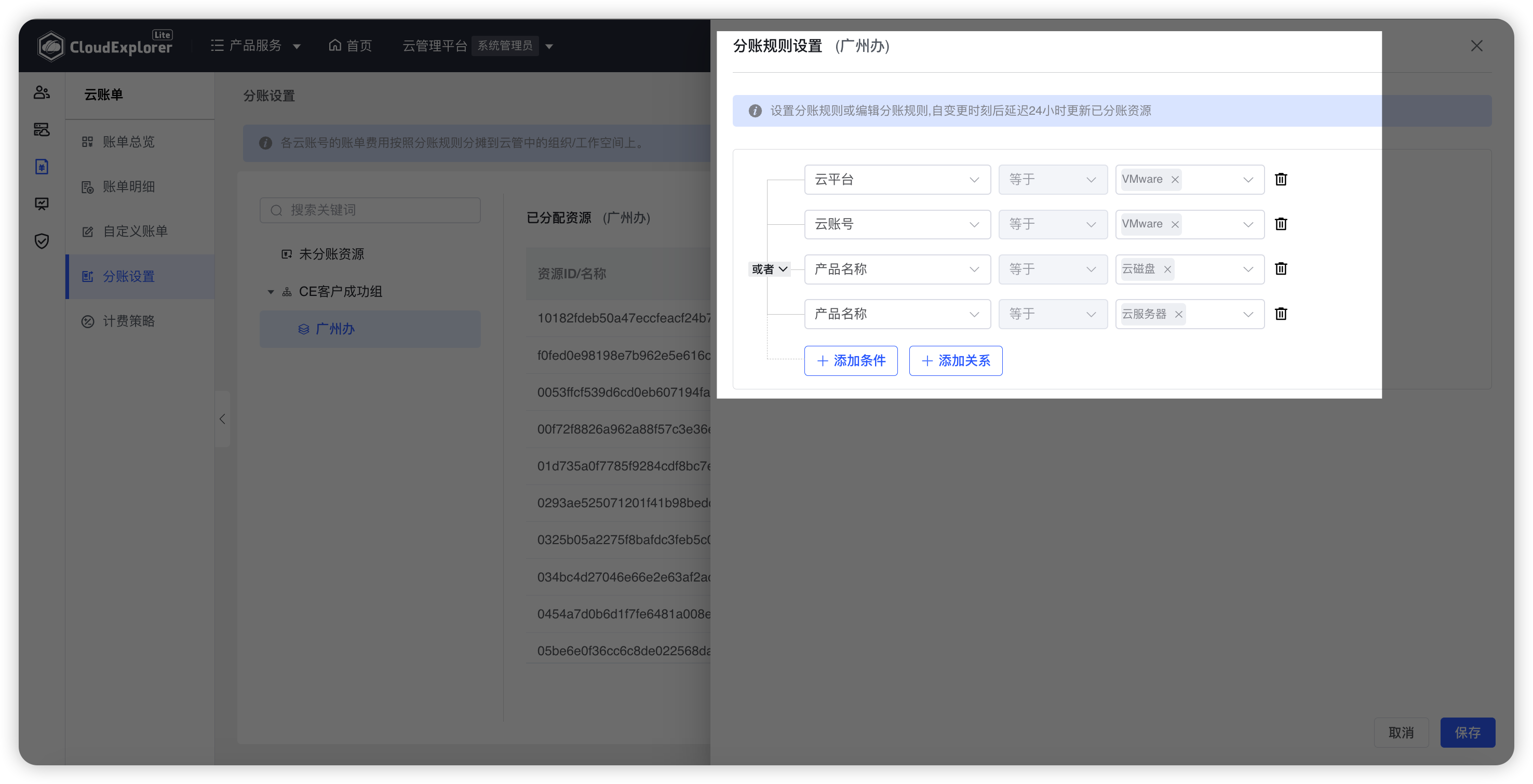
Task: Click the info icon in the drawer notice
Action: coord(755,111)
